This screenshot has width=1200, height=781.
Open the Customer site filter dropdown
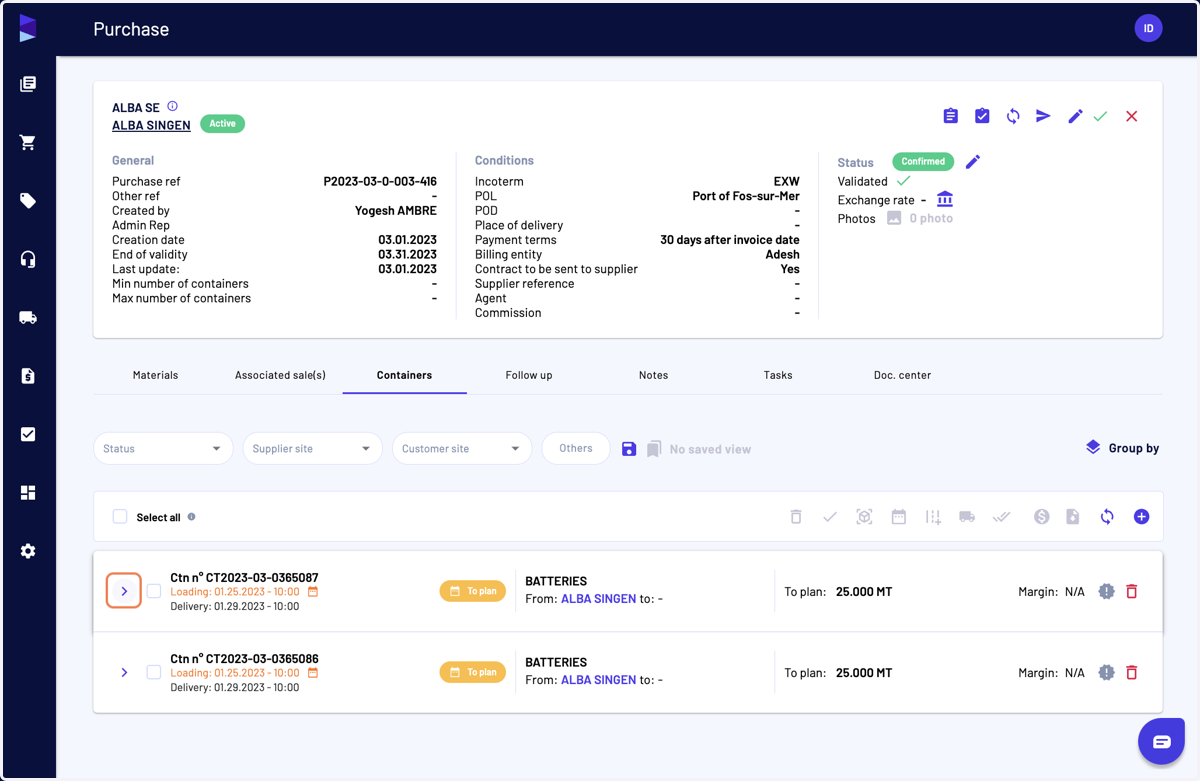pos(461,449)
